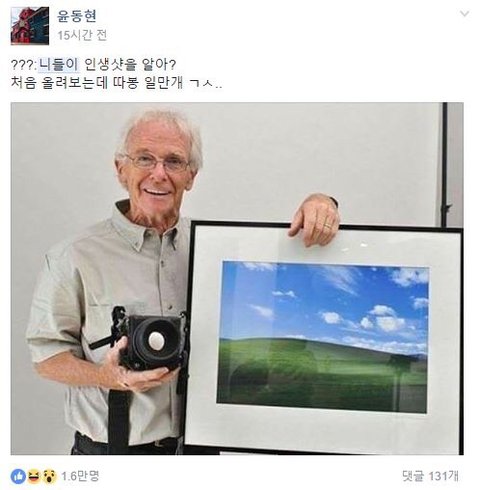Click the man's hand resting on frame
Viewport: 480px width, 490px height.
point(313,218)
